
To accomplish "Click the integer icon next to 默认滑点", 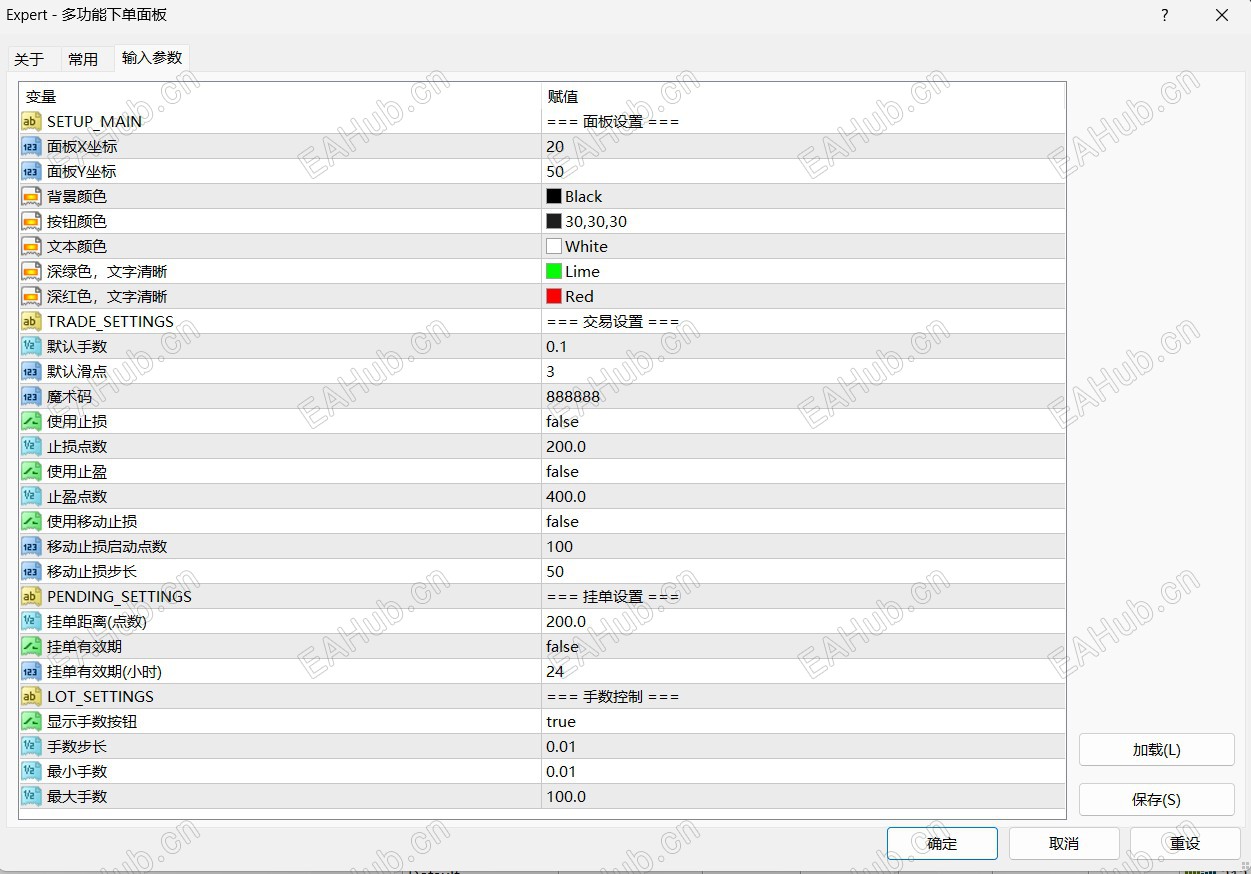I will click(31, 371).
